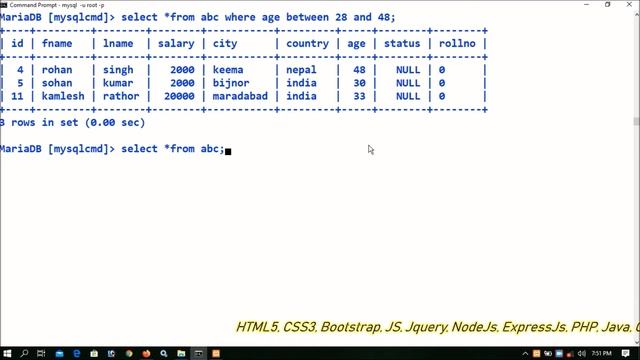Click the window title 'Command Prompt - mysql -u root -p'
640x360 pixels.
coord(57,5)
